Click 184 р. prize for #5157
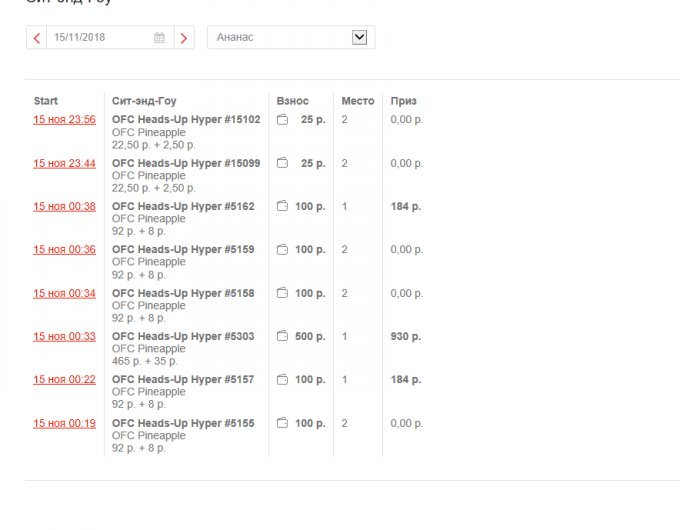This screenshot has height=530, width=700. click(x=406, y=380)
